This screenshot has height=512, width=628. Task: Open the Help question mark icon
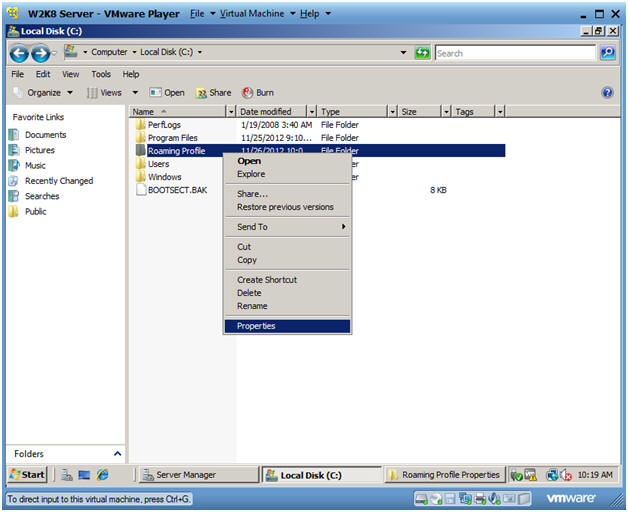[x=607, y=93]
